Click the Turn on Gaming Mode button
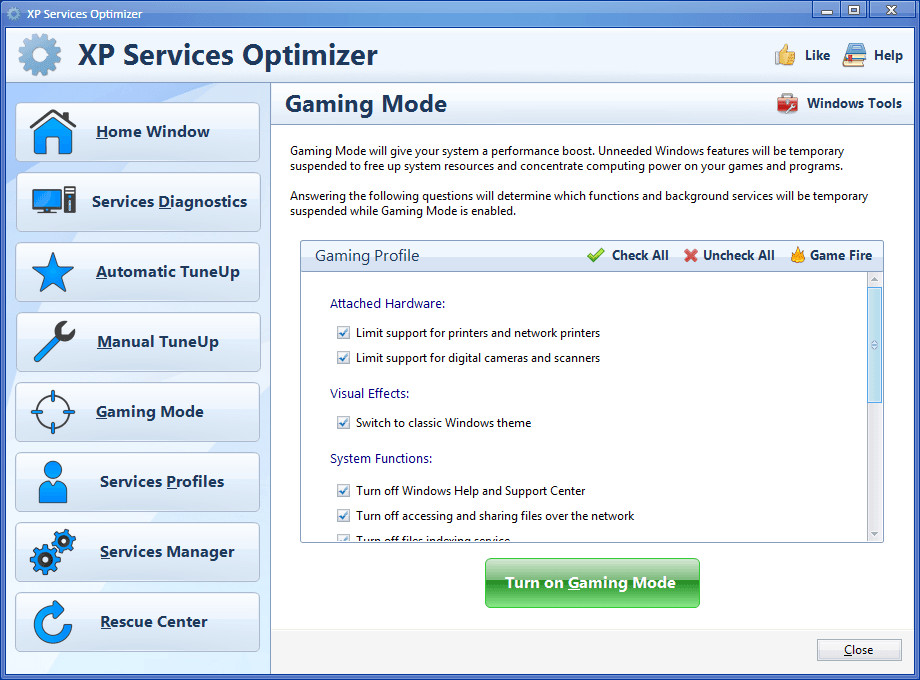 pos(592,583)
